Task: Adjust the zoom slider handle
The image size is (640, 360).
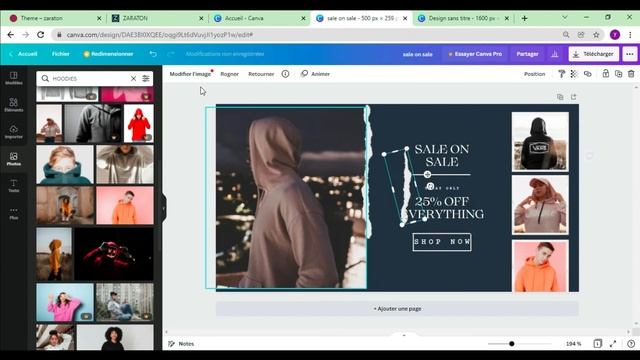Action: click(511, 344)
